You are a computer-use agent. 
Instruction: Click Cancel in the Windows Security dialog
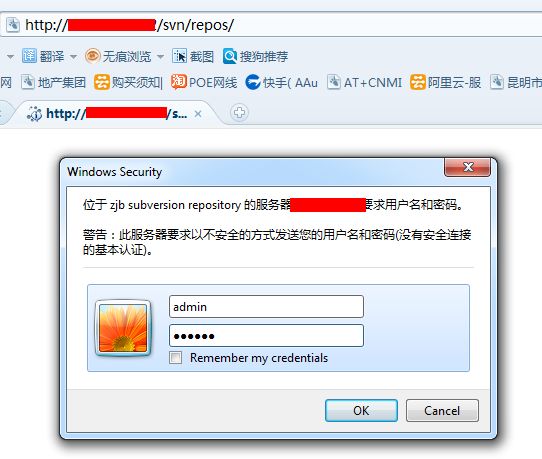pyautogui.click(x=442, y=411)
